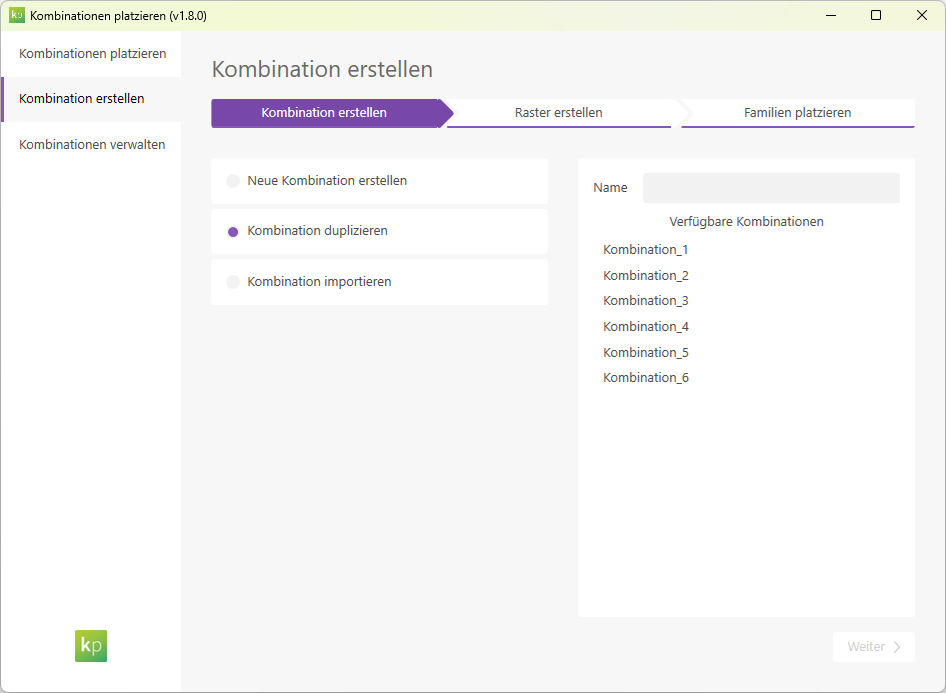This screenshot has height=693, width=946.
Task: Select Kombination_2 from the list
Action: tap(645, 274)
